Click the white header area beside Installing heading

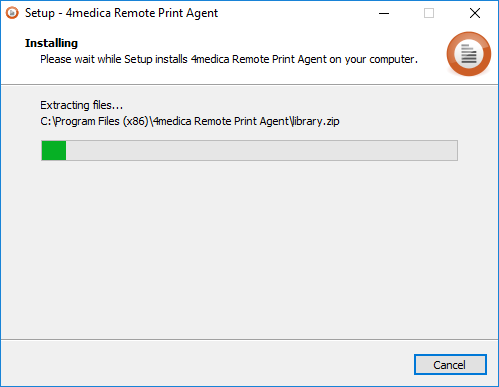point(260,43)
